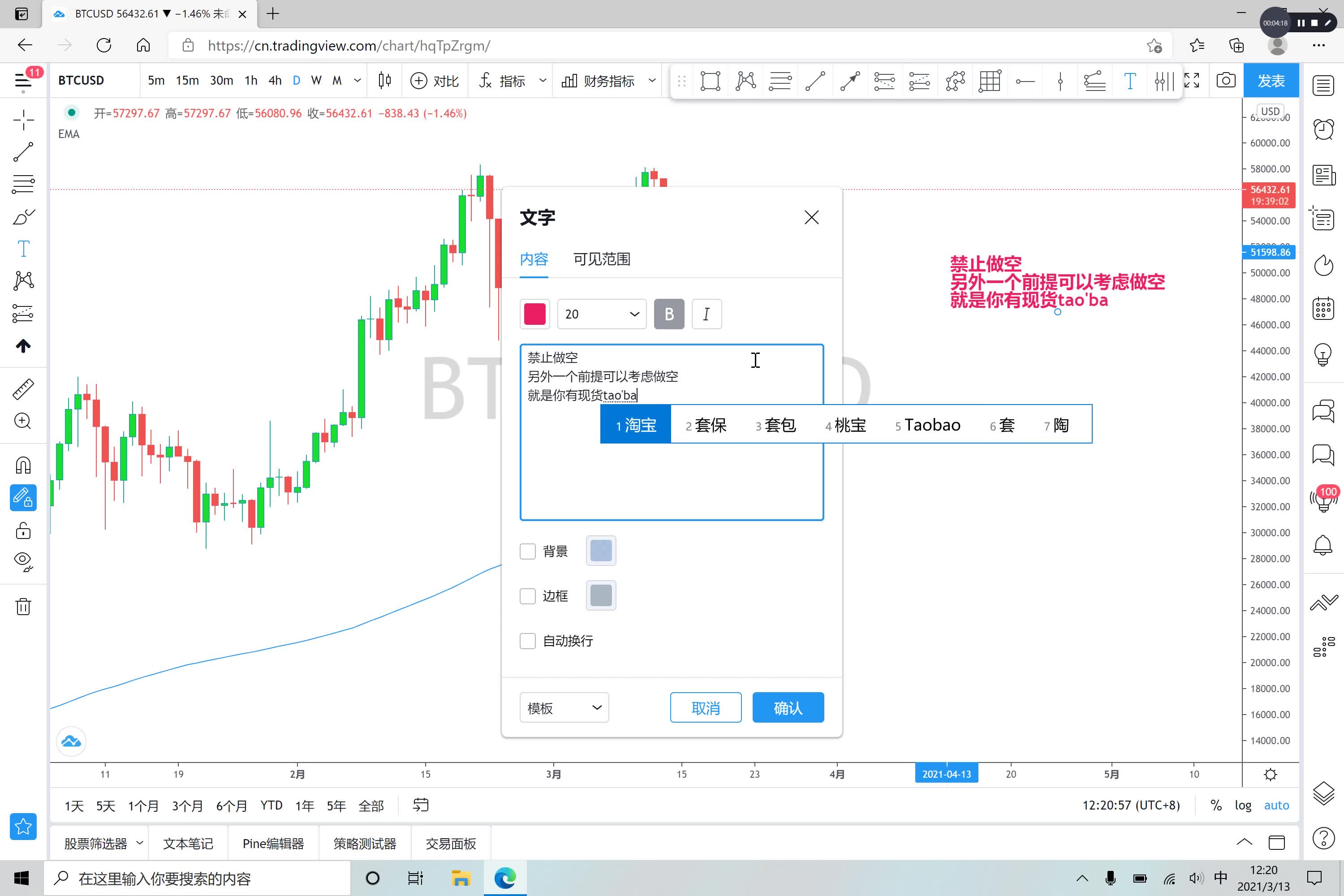Image resolution: width=1344 pixels, height=896 pixels.
Task: Toggle stay in drawing mode
Action: (23, 498)
